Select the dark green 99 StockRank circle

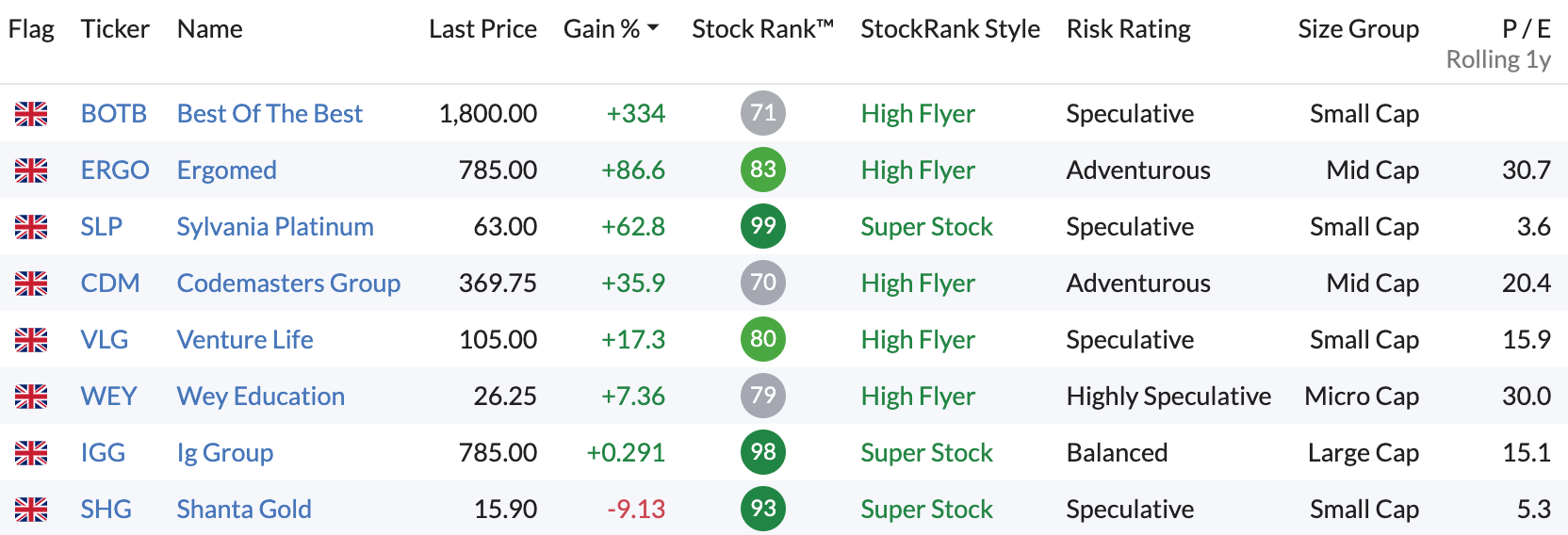[x=763, y=226]
